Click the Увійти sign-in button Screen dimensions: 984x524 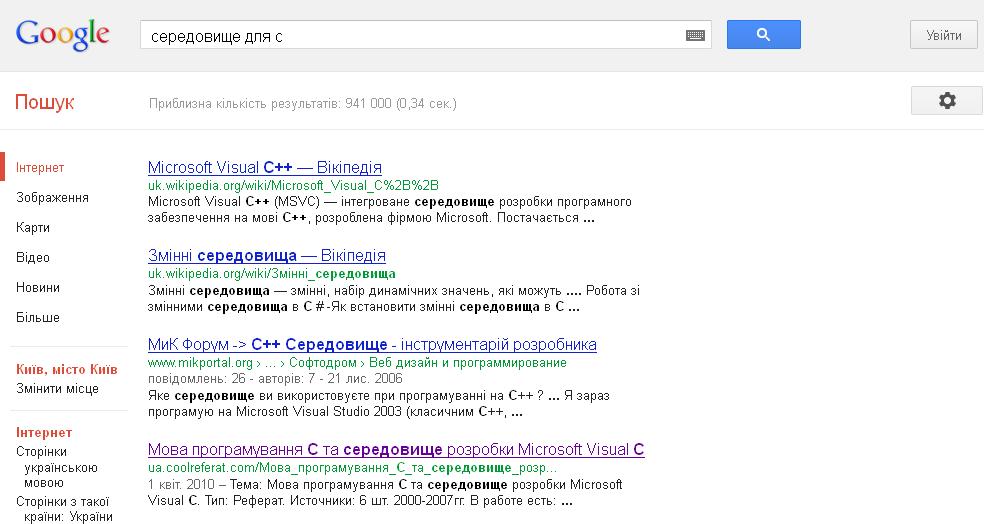point(943,35)
